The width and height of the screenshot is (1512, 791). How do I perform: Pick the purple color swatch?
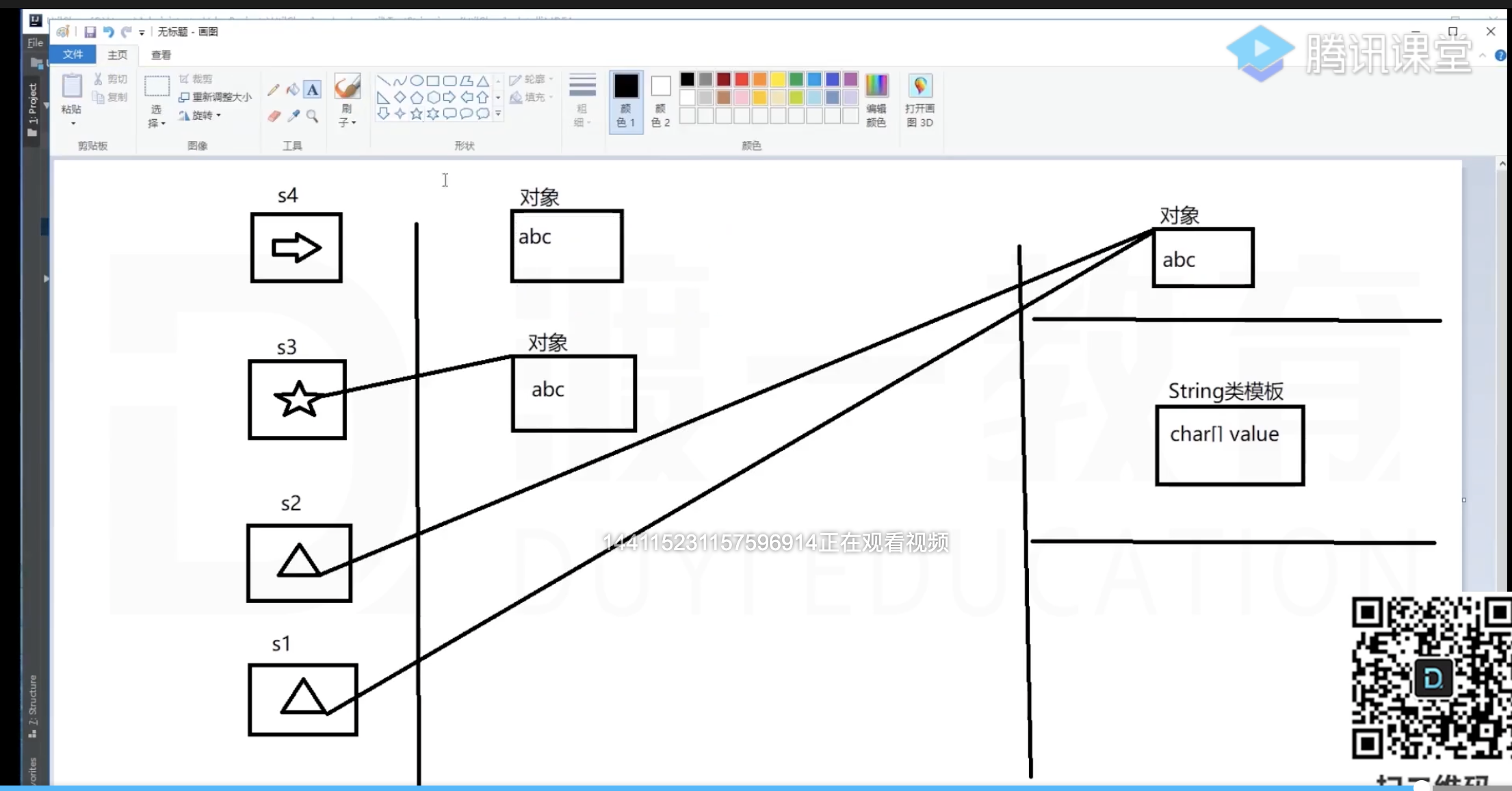850,80
